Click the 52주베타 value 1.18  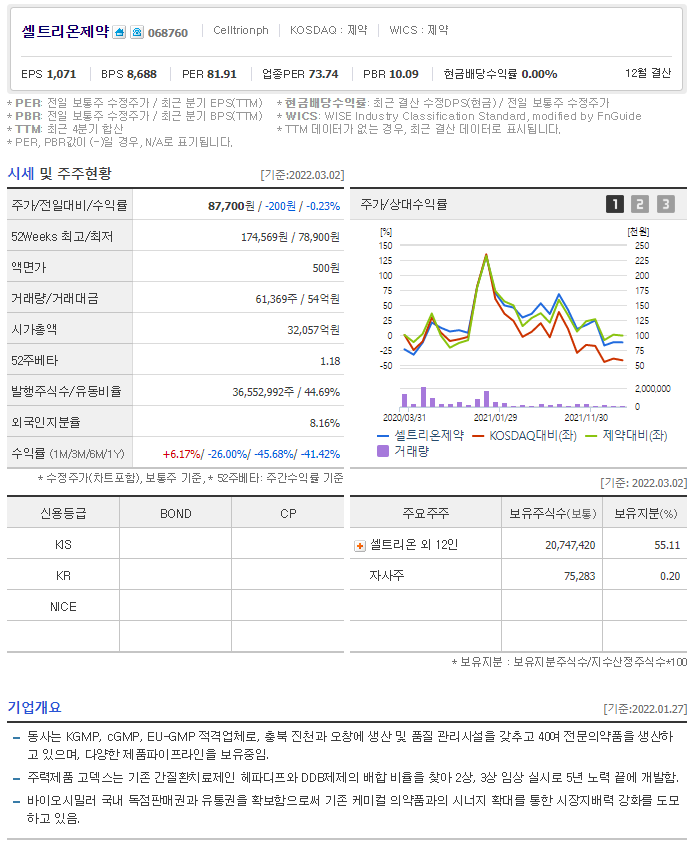click(330, 361)
